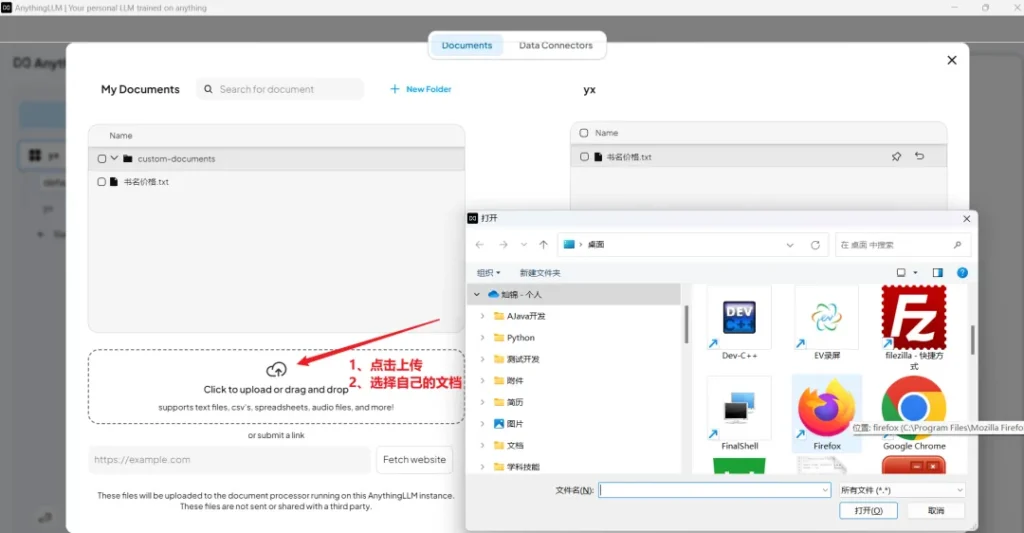The height and width of the screenshot is (533, 1024).
Task: Click the Fetch website button
Action: (414, 460)
